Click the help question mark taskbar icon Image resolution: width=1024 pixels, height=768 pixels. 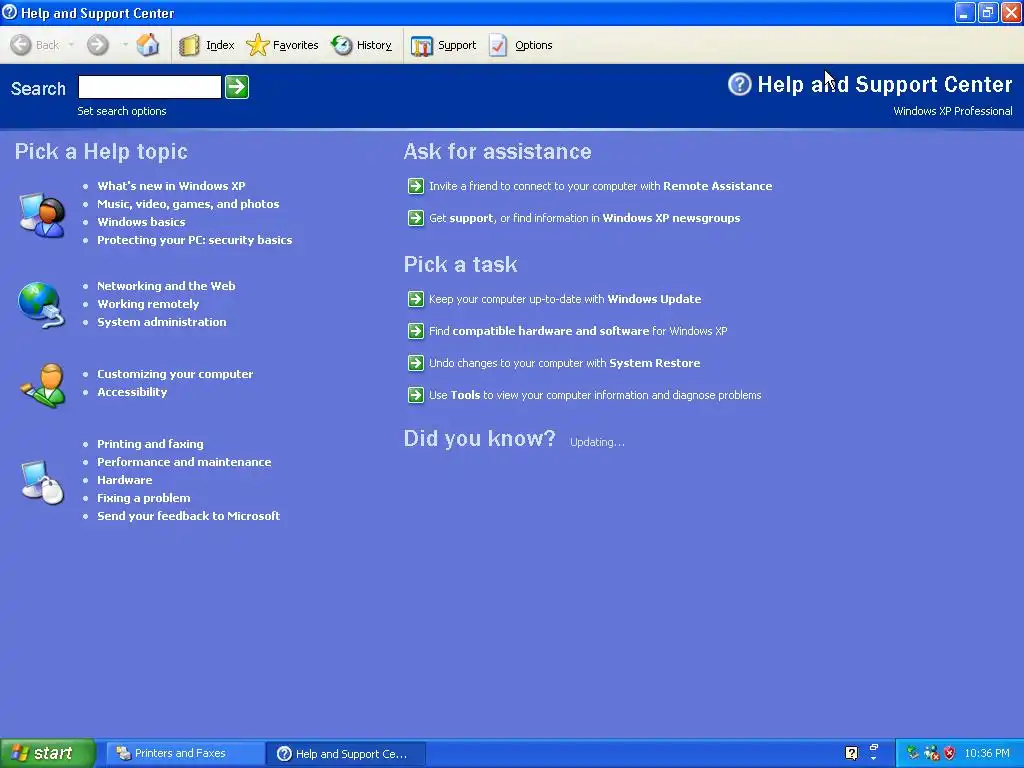851,754
